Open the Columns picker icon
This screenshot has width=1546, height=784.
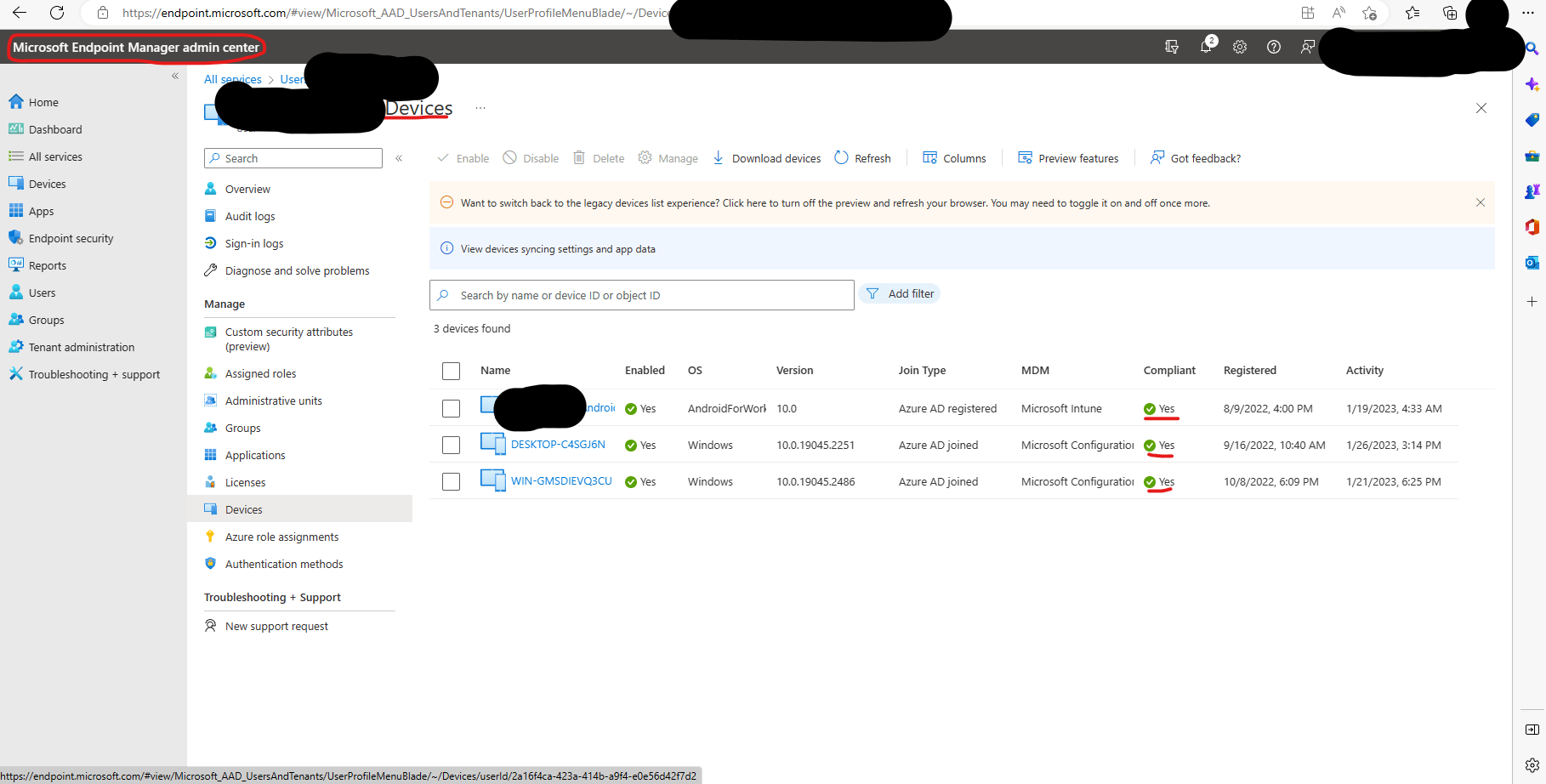click(931, 157)
